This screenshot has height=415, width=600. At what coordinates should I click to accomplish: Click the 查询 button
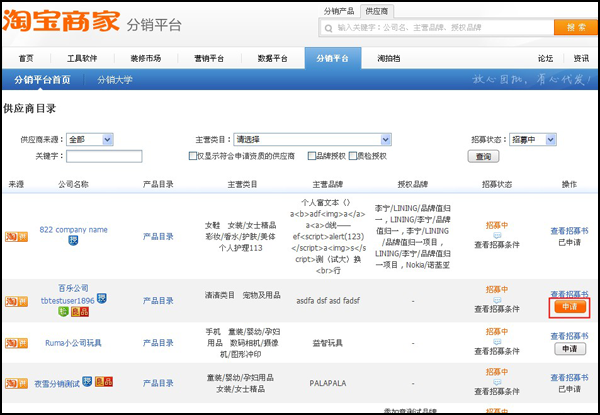tap(484, 156)
